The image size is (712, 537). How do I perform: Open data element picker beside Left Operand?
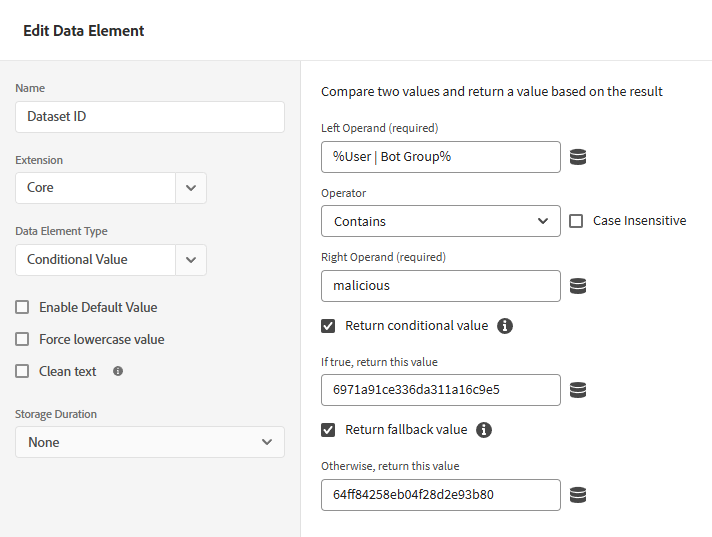578,157
